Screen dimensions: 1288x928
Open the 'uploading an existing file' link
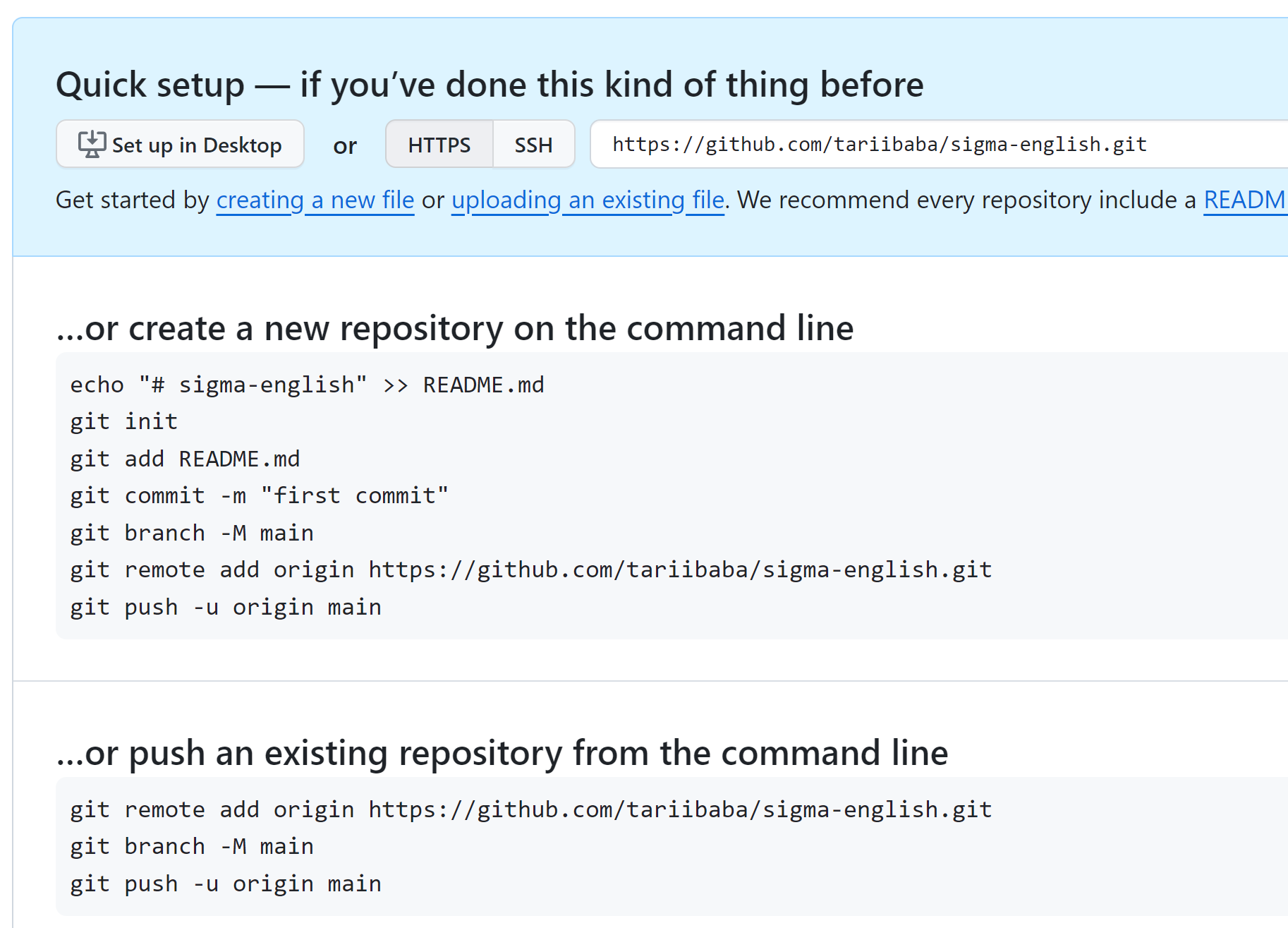pyautogui.click(x=588, y=200)
